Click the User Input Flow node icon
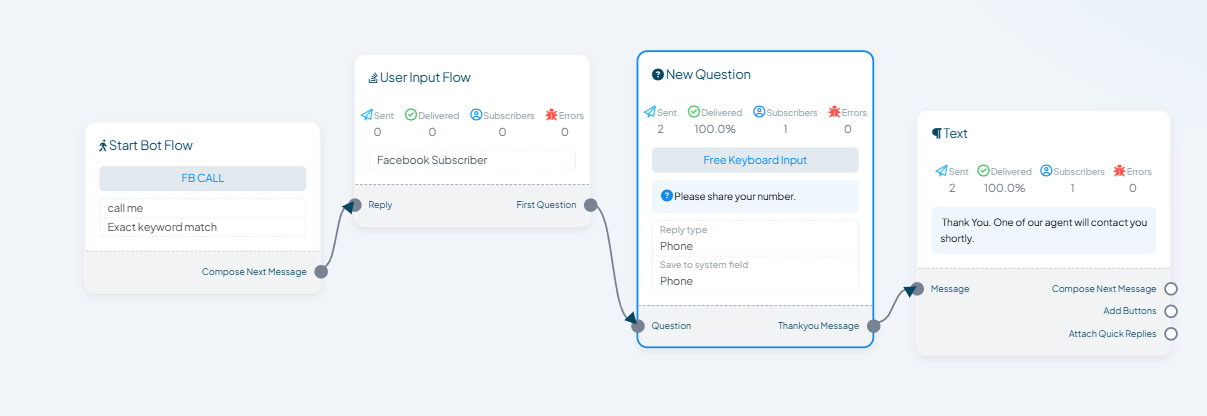The width and height of the screenshot is (1207, 416). coord(373,77)
